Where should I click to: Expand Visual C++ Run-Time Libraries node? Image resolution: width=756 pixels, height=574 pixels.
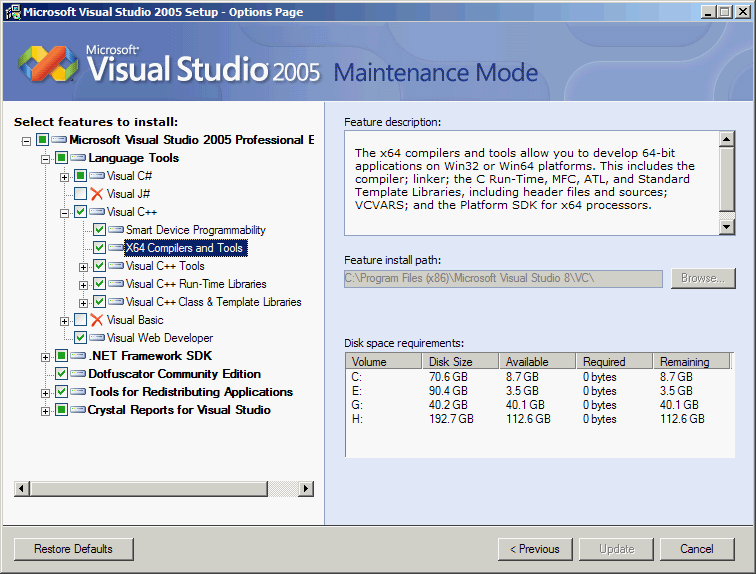click(83, 285)
